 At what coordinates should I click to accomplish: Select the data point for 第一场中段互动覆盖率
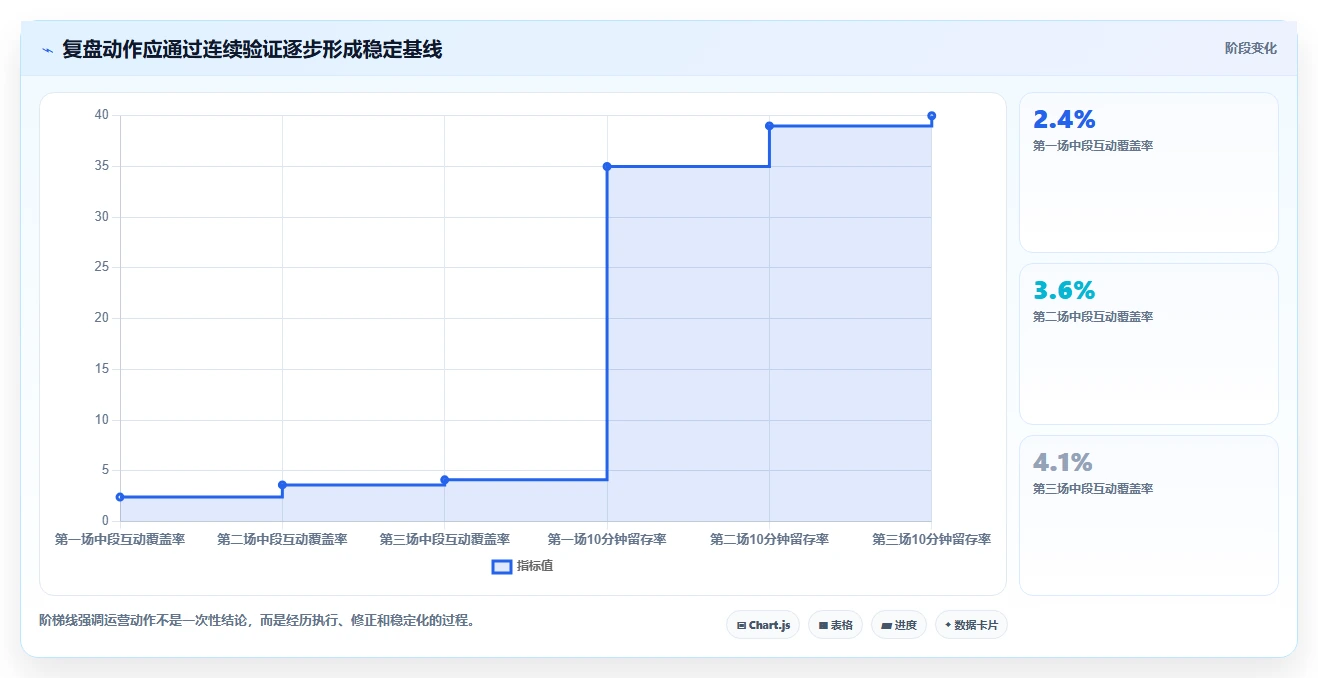point(120,497)
